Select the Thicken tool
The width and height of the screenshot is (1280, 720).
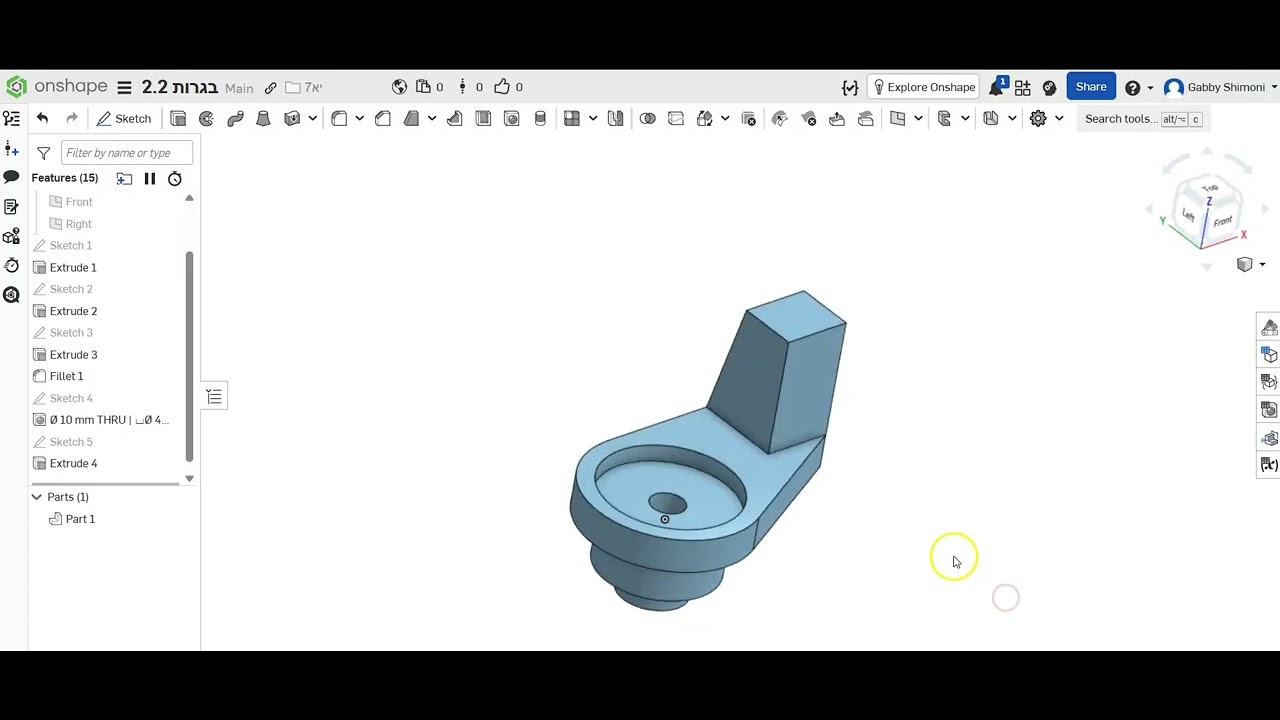(292, 119)
